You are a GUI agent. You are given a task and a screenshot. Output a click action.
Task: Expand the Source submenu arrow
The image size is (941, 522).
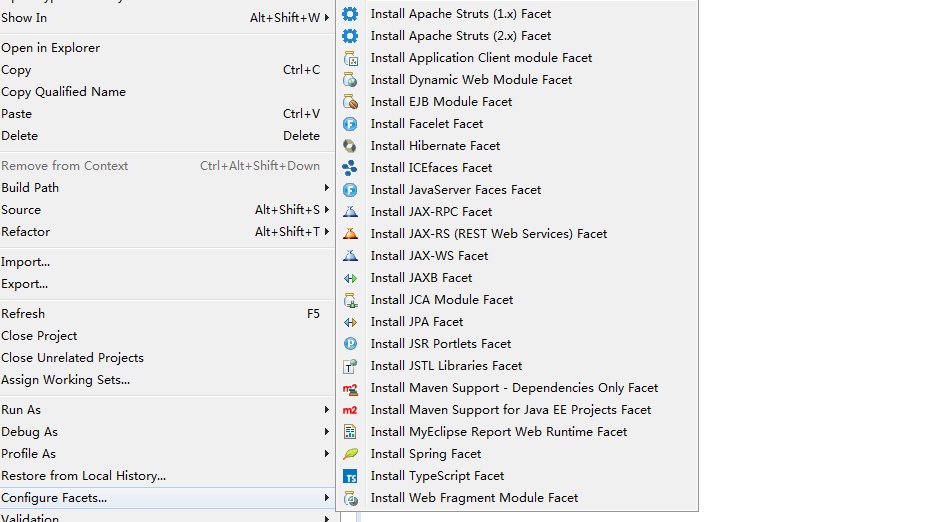[x=326, y=210]
